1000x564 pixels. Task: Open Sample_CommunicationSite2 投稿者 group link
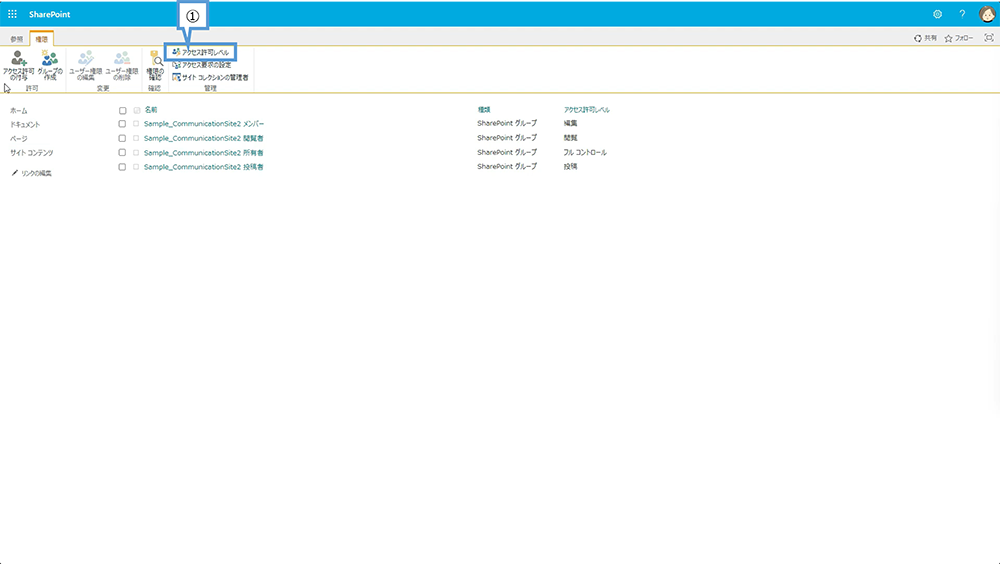(203, 167)
